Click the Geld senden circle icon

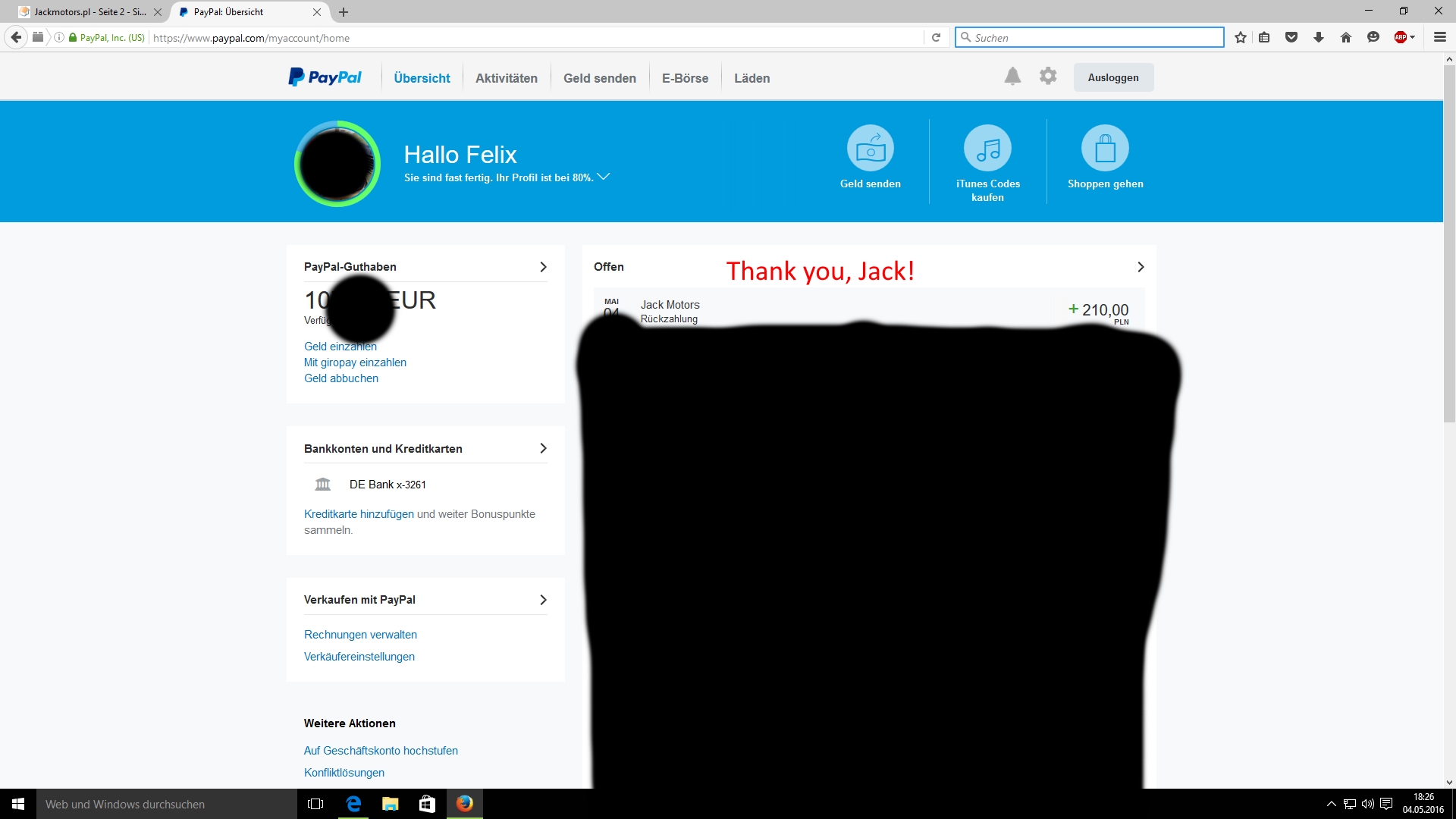[x=871, y=148]
